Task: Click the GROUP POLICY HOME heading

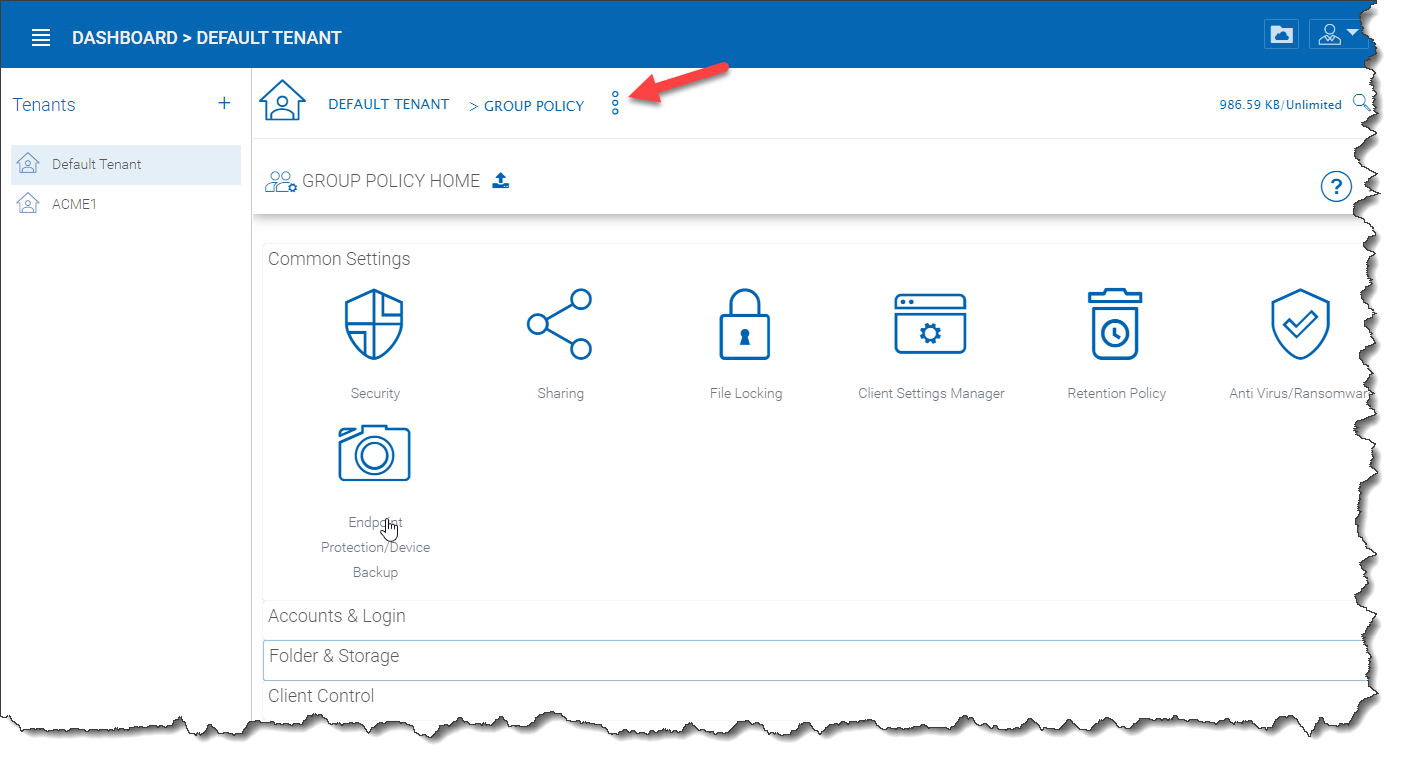Action: (391, 181)
